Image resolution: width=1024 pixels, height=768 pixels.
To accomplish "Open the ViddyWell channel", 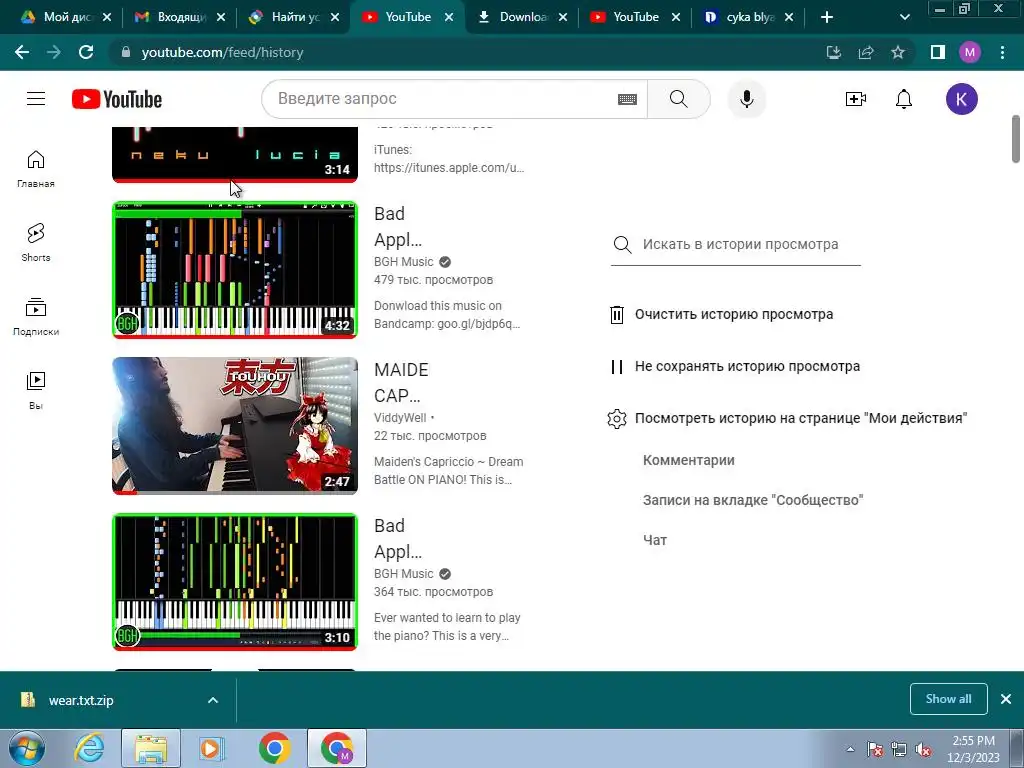I will [400, 417].
